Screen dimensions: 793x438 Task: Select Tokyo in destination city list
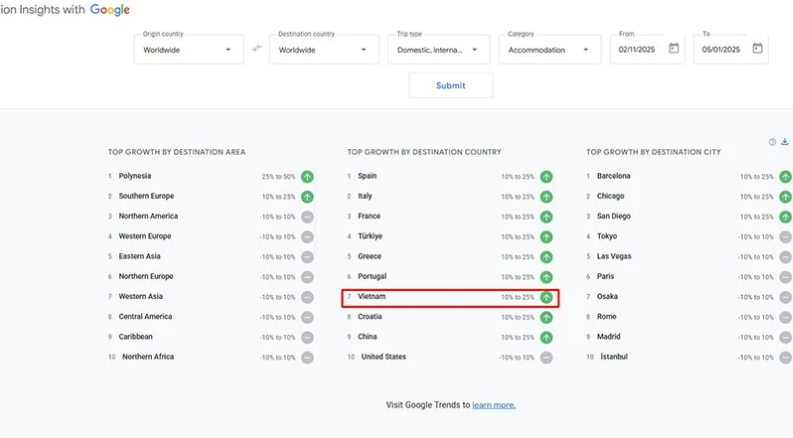(607, 236)
